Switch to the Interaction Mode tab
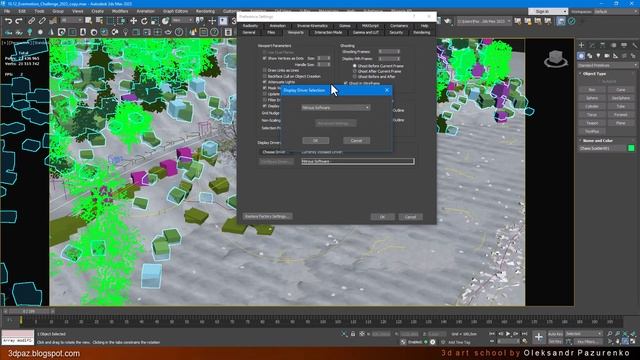Image resolution: width=640 pixels, height=360 pixels. click(328, 33)
